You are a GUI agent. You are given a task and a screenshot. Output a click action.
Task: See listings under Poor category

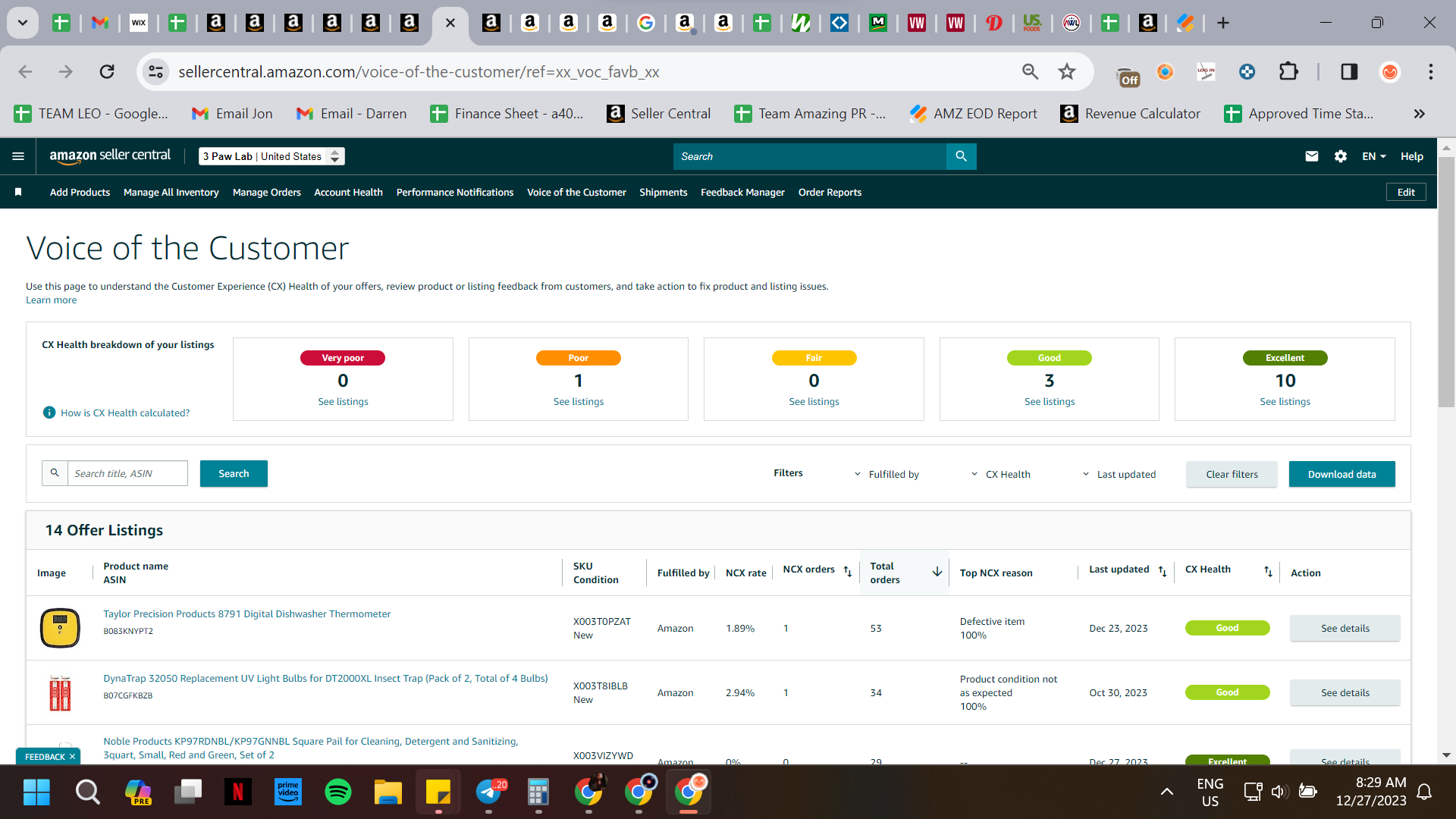[578, 402]
